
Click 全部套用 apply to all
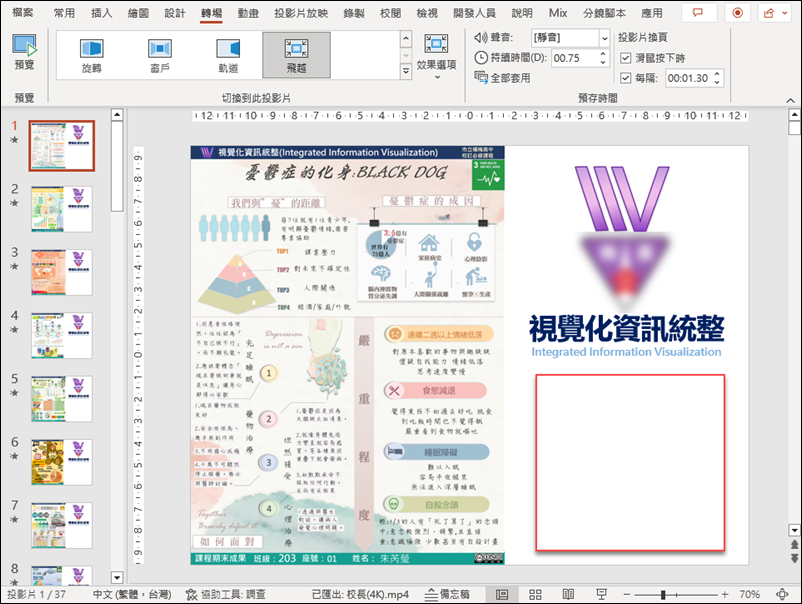click(x=502, y=78)
